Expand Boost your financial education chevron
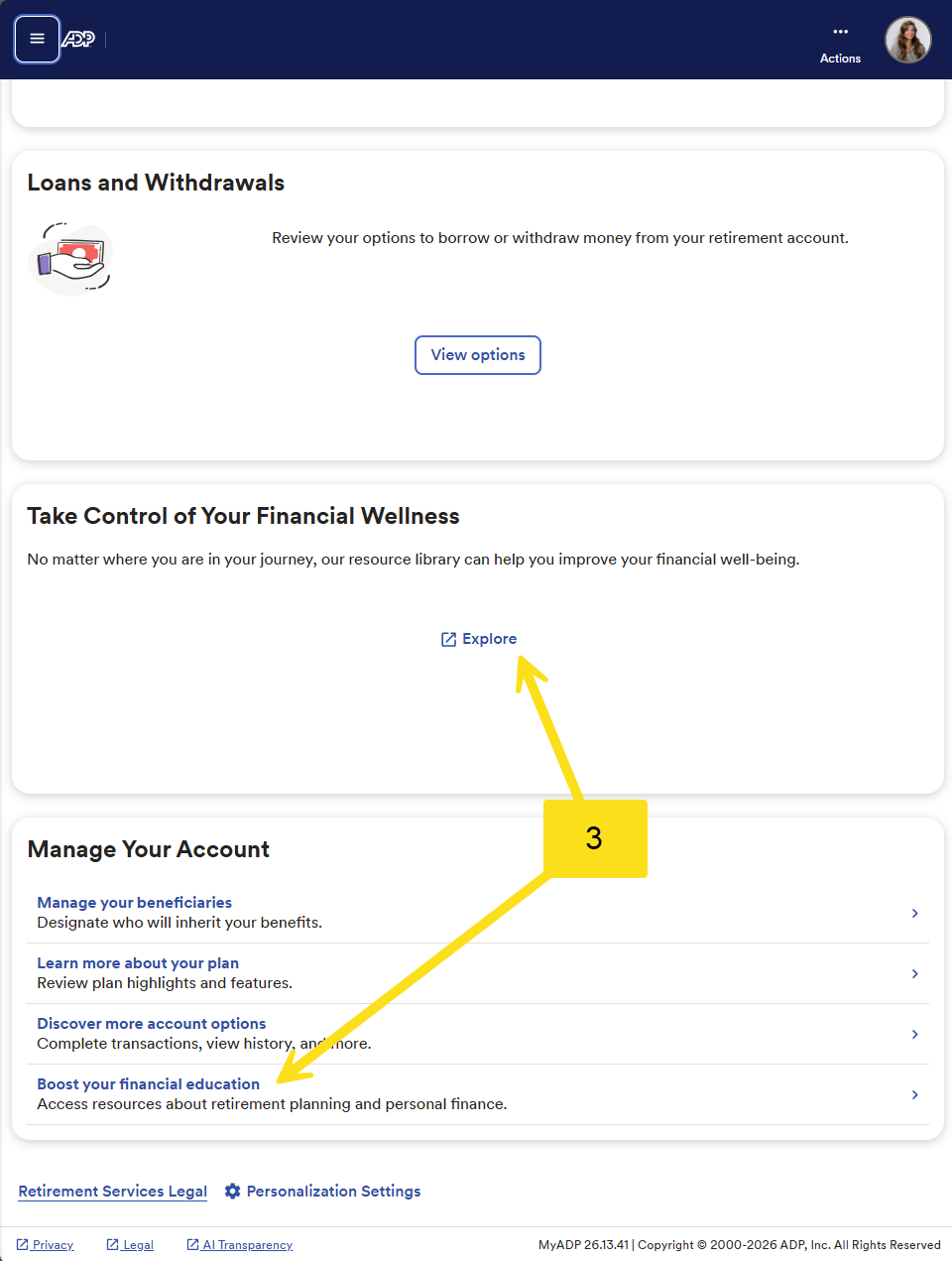This screenshot has height=1261, width=952. pyautogui.click(x=914, y=1094)
